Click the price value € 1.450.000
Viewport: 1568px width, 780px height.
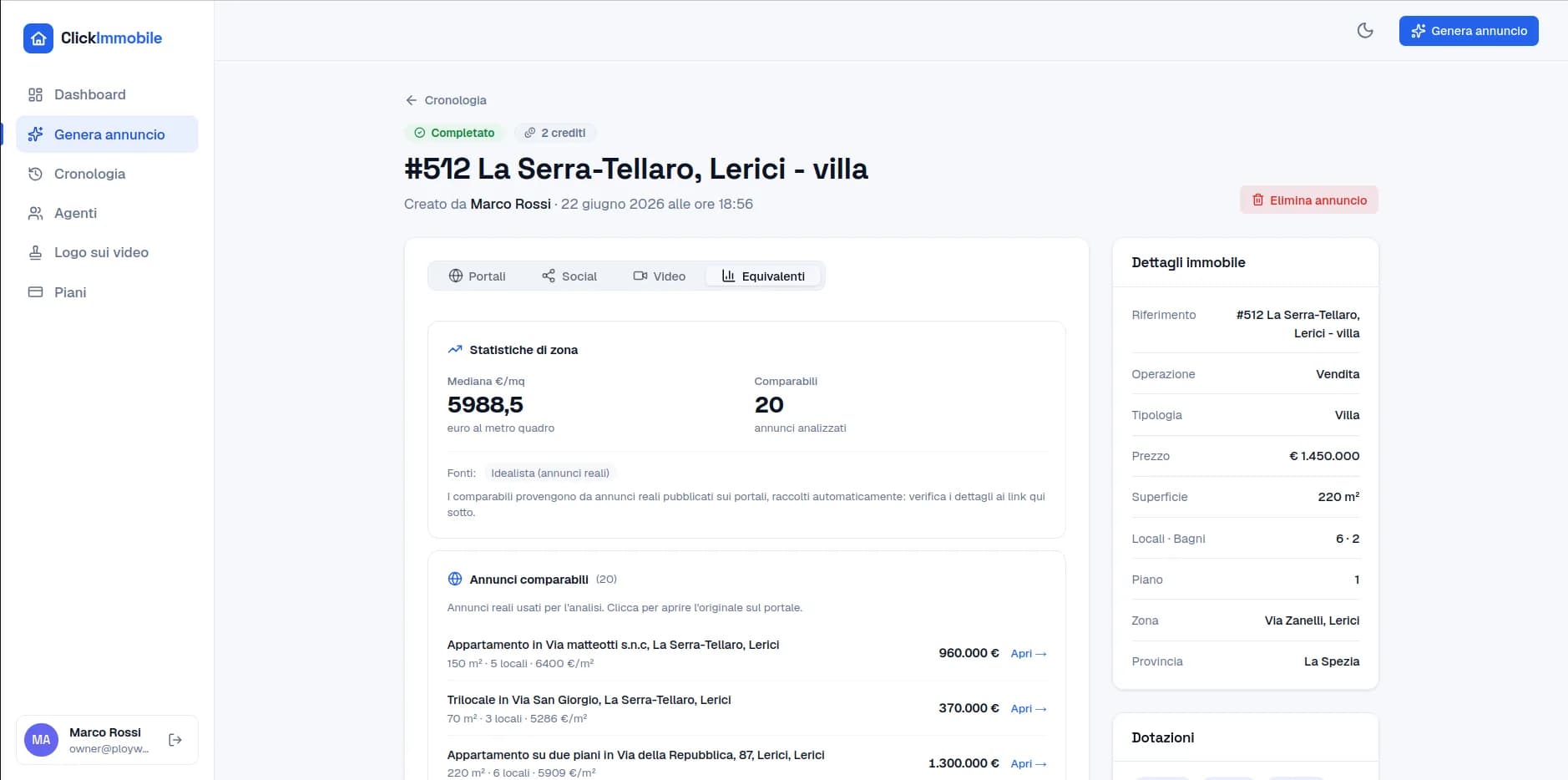click(1324, 456)
